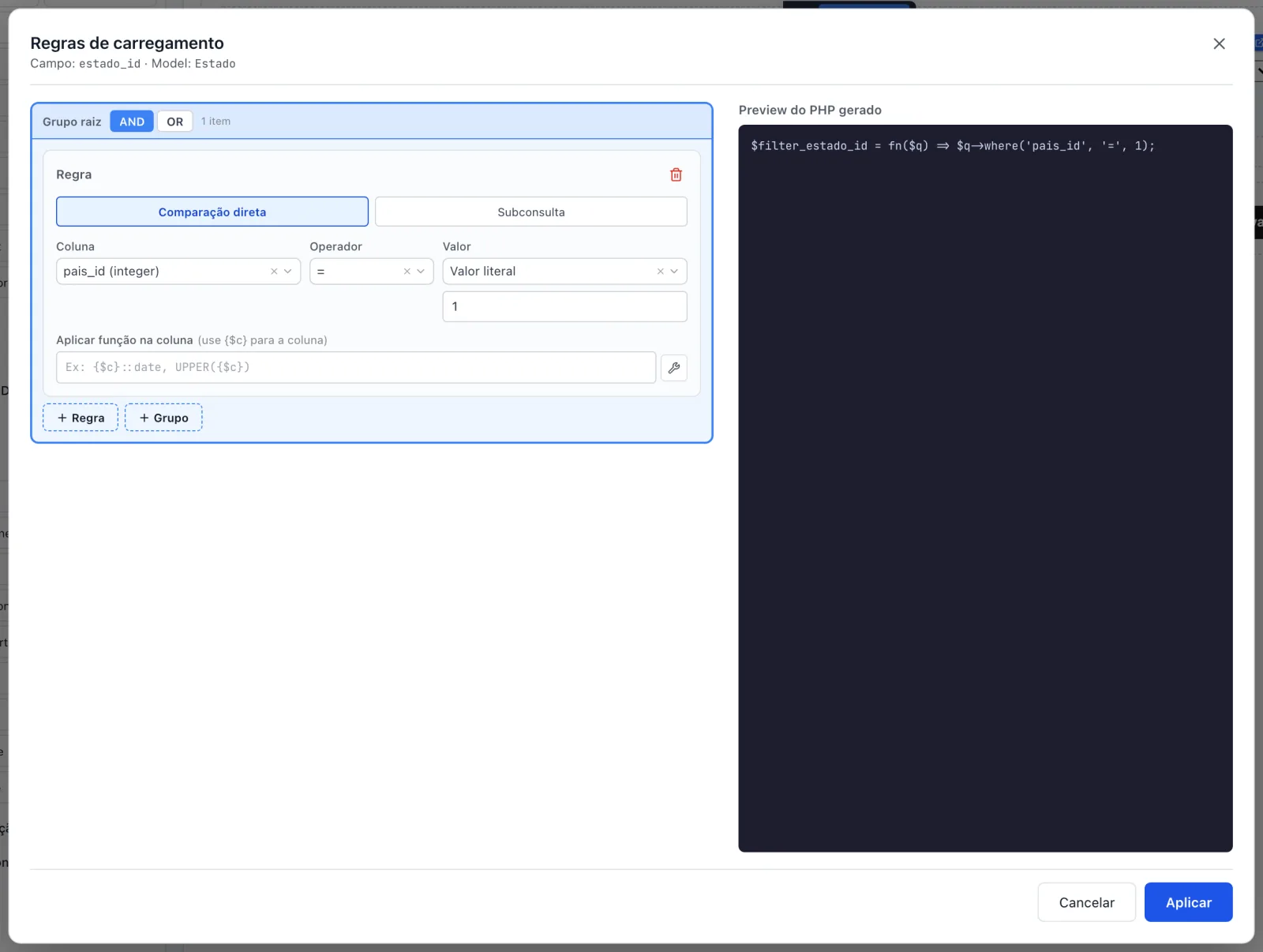The height and width of the screenshot is (952, 1263).
Task: Set root group logic to OR
Action: coord(175,122)
